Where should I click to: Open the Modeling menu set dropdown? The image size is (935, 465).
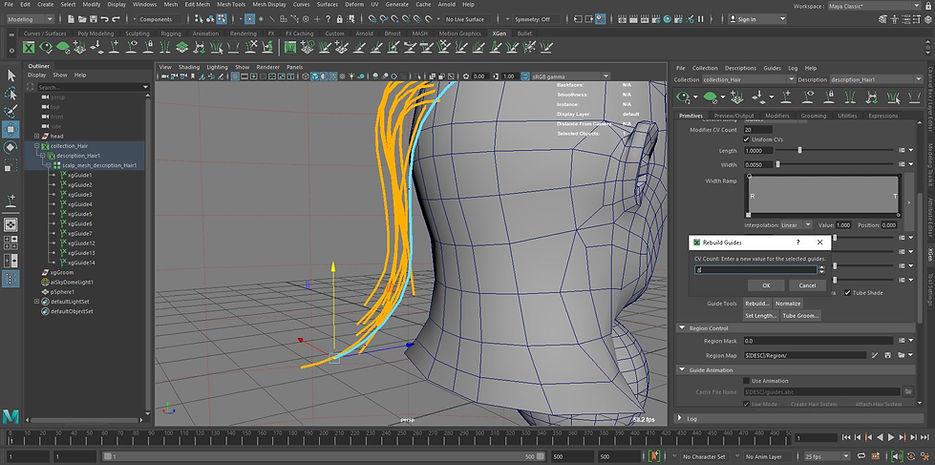30,19
